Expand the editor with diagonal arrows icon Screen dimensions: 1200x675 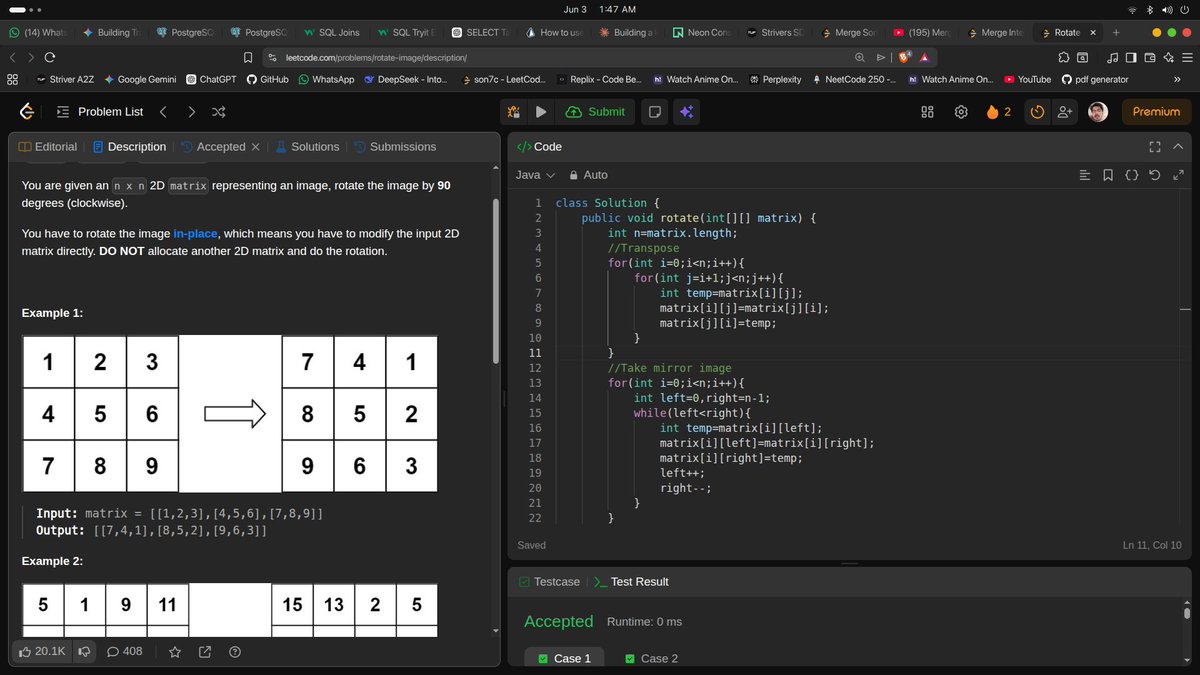coord(1178,175)
